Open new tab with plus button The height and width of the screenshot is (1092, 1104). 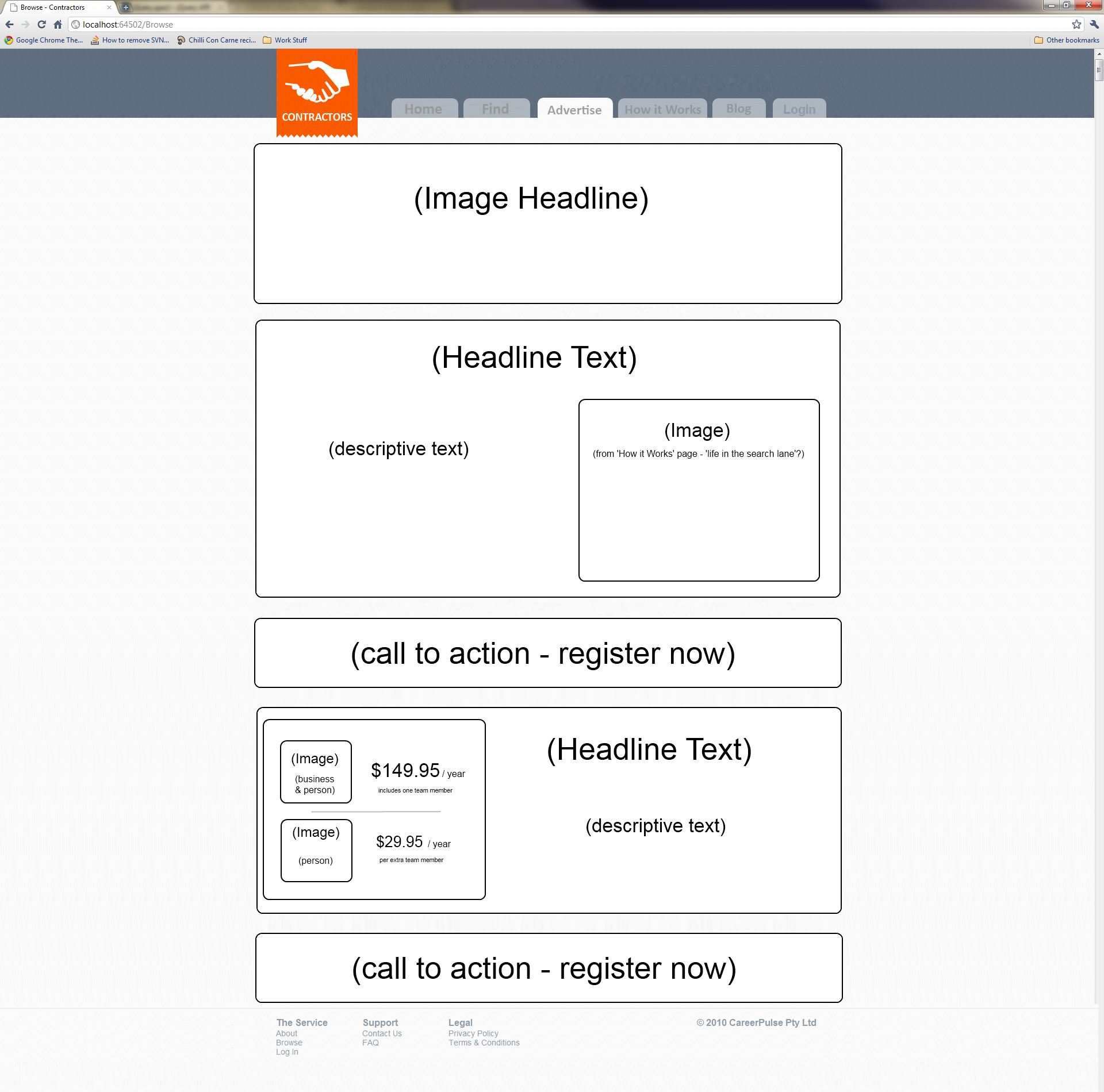(x=126, y=7)
